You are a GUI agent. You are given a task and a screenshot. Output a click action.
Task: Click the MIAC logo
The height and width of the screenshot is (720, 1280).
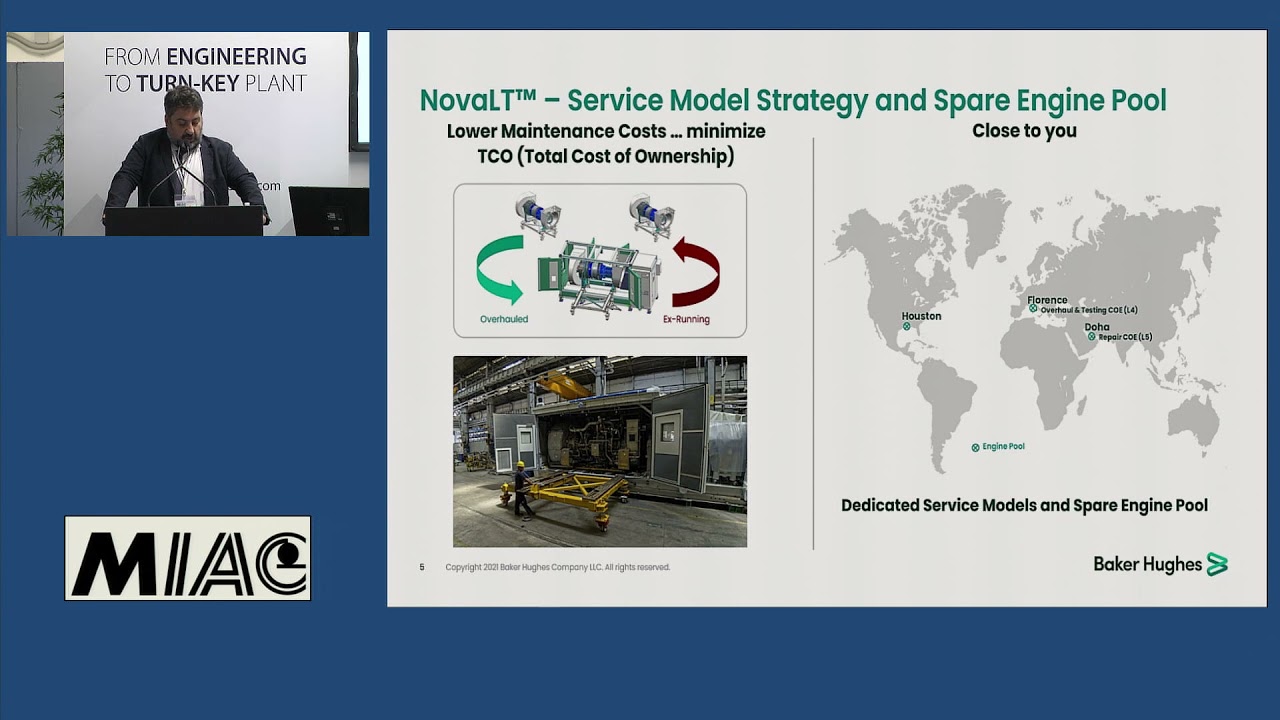click(188, 558)
